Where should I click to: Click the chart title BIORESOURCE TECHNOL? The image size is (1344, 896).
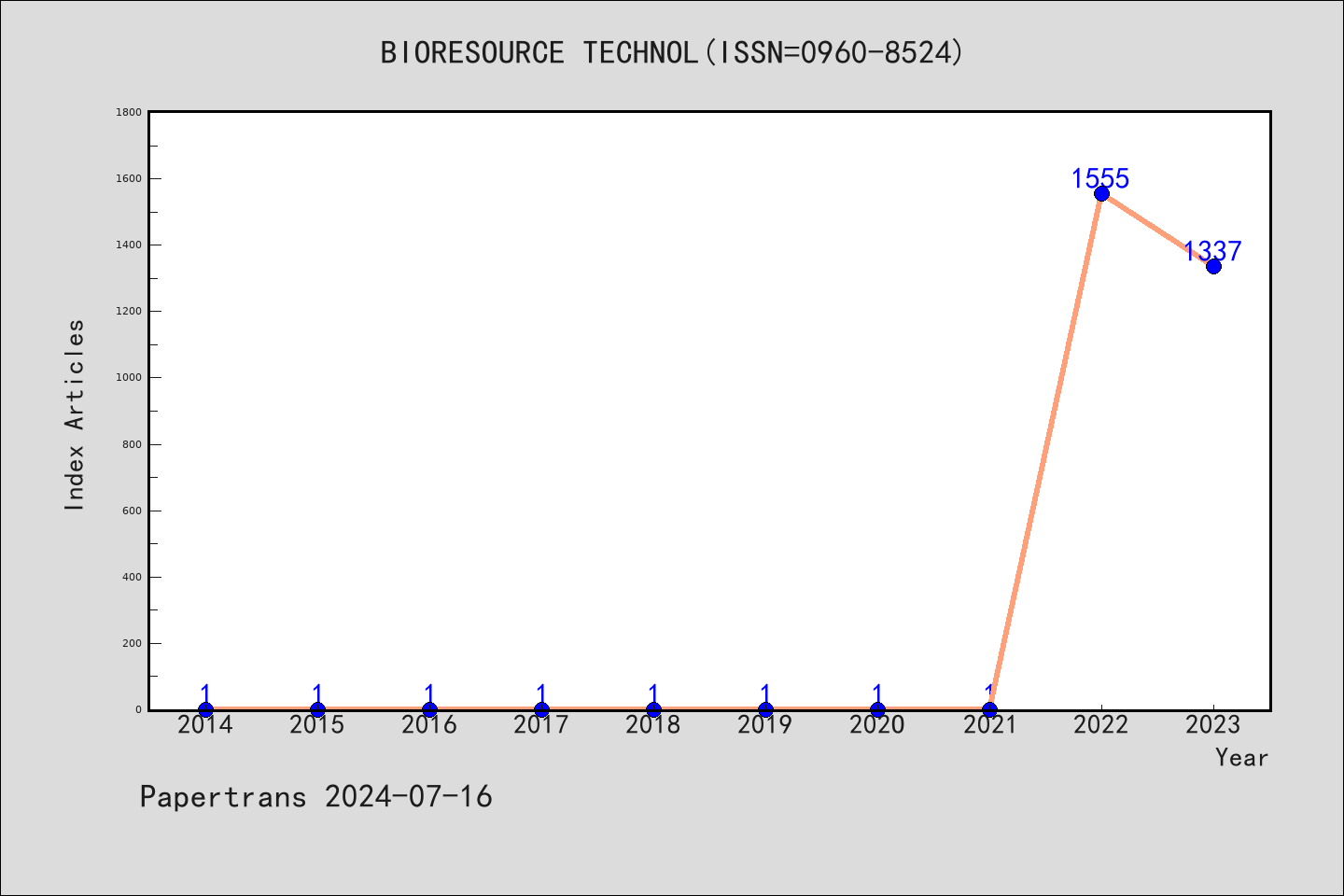pyautogui.click(x=672, y=52)
